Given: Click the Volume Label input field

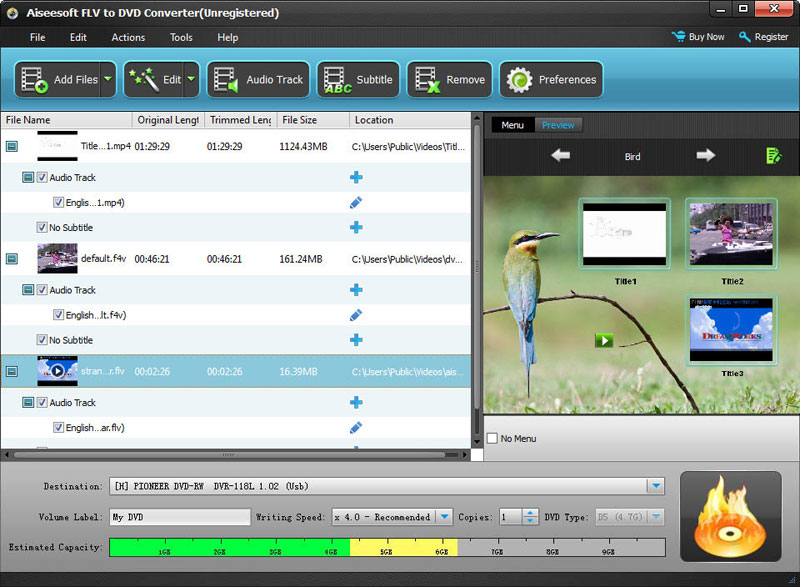Looking at the screenshot, I should (181, 517).
